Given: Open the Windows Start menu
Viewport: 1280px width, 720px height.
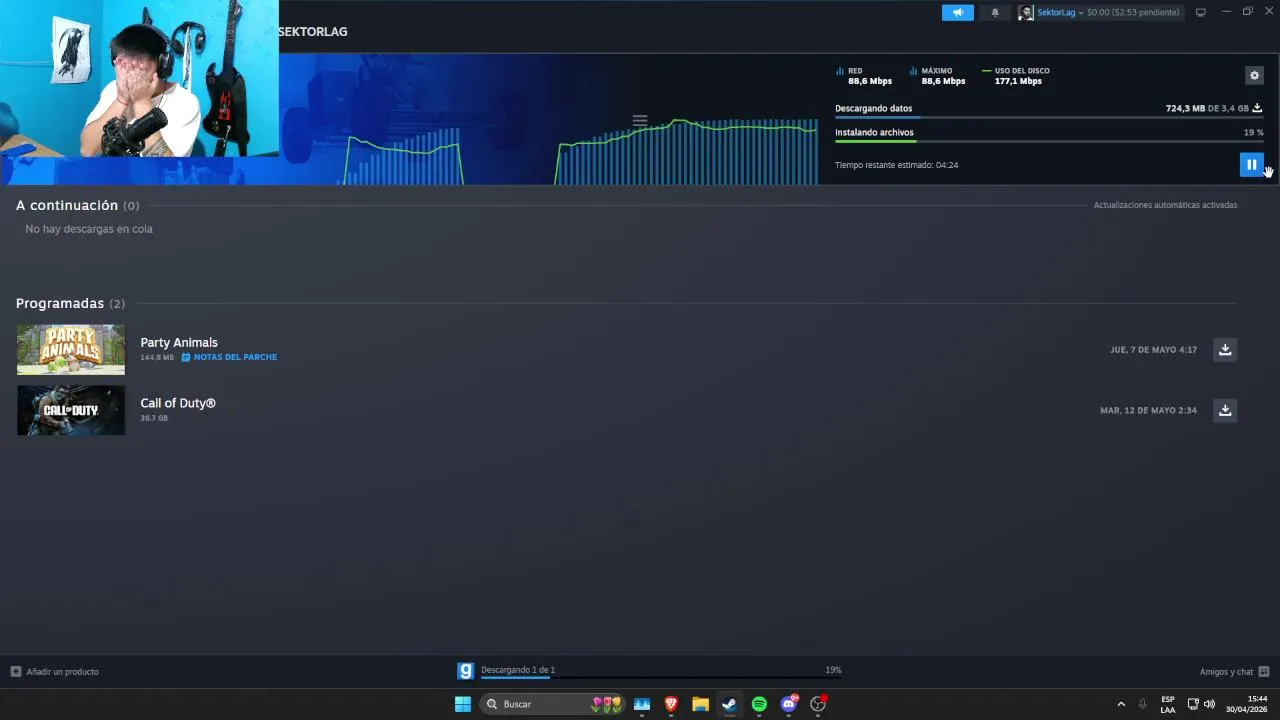Looking at the screenshot, I should 463,704.
